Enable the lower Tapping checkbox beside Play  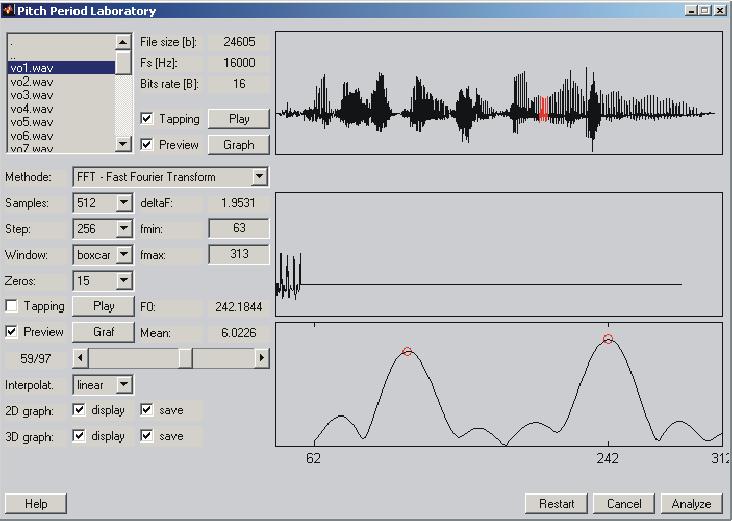click(11, 306)
